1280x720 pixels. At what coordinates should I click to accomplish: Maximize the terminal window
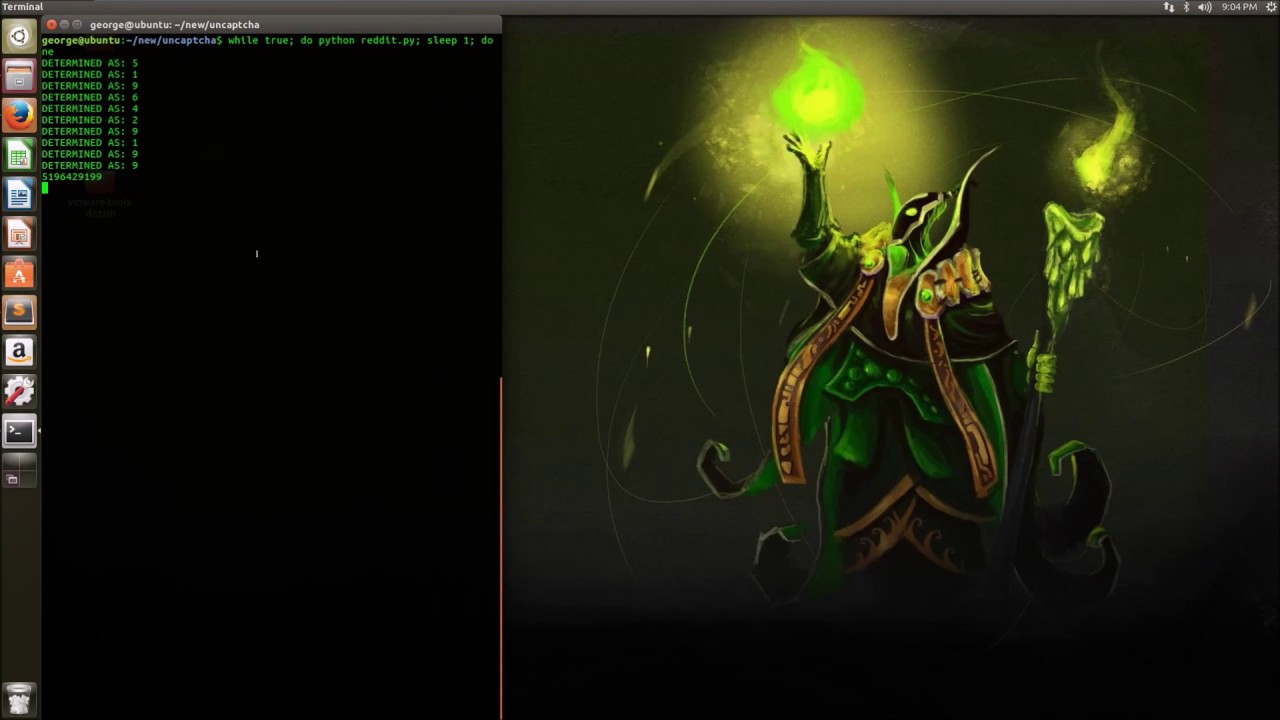pos(77,24)
